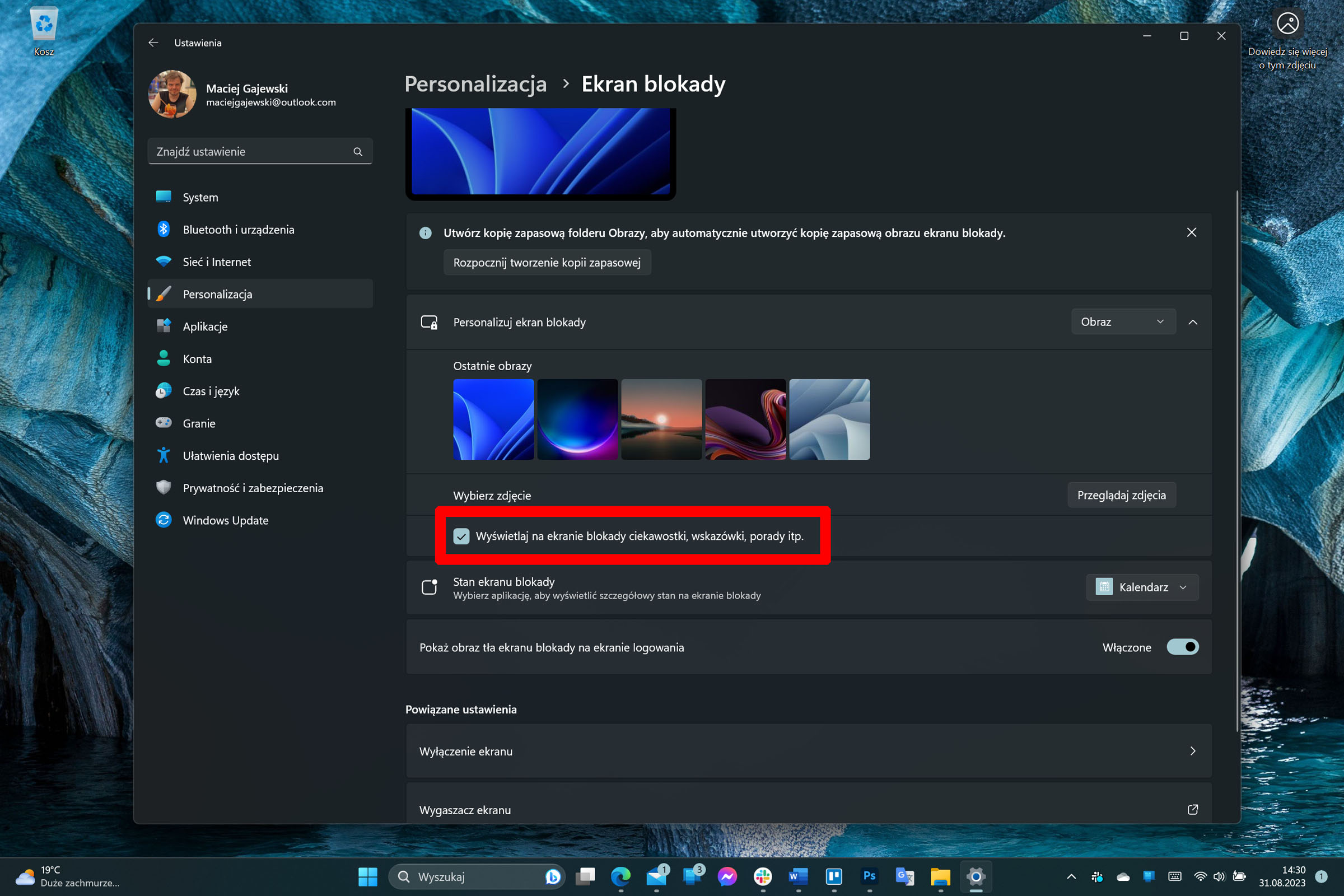Open Wi-Fi network tray icon
This screenshot has height=896, width=1344.
(1201, 876)
